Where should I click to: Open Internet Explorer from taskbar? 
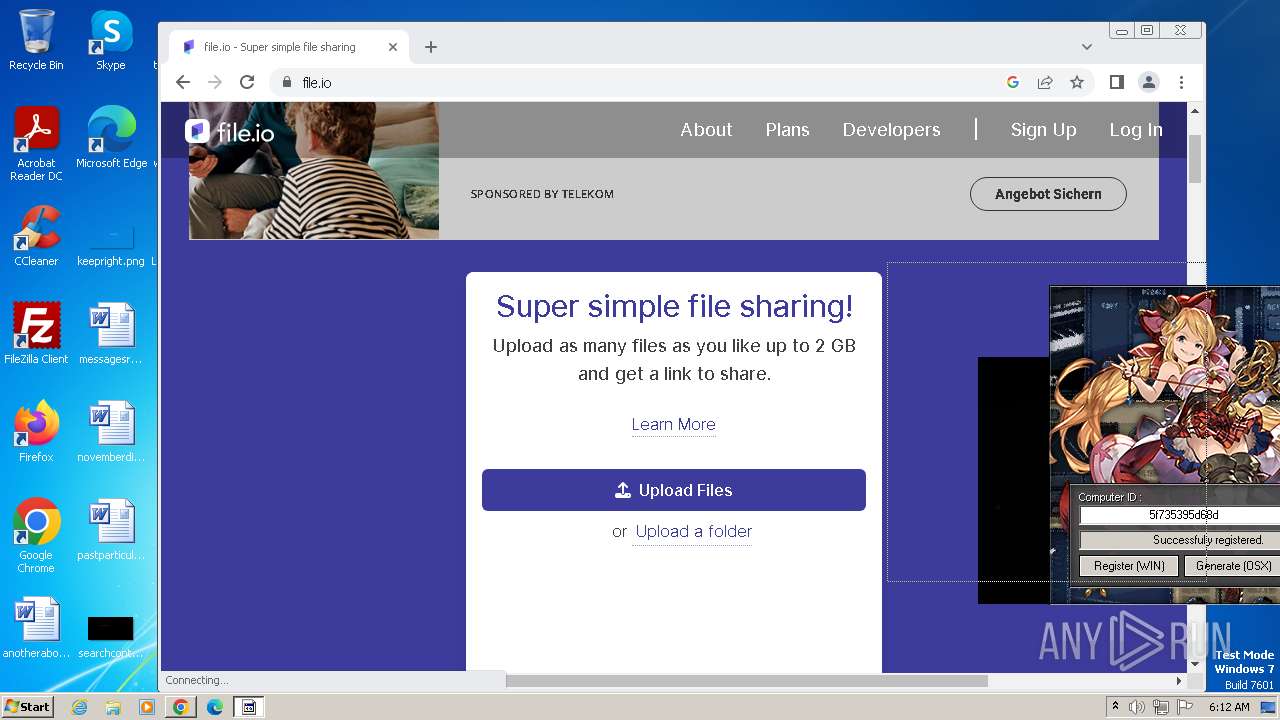(79, 707)
